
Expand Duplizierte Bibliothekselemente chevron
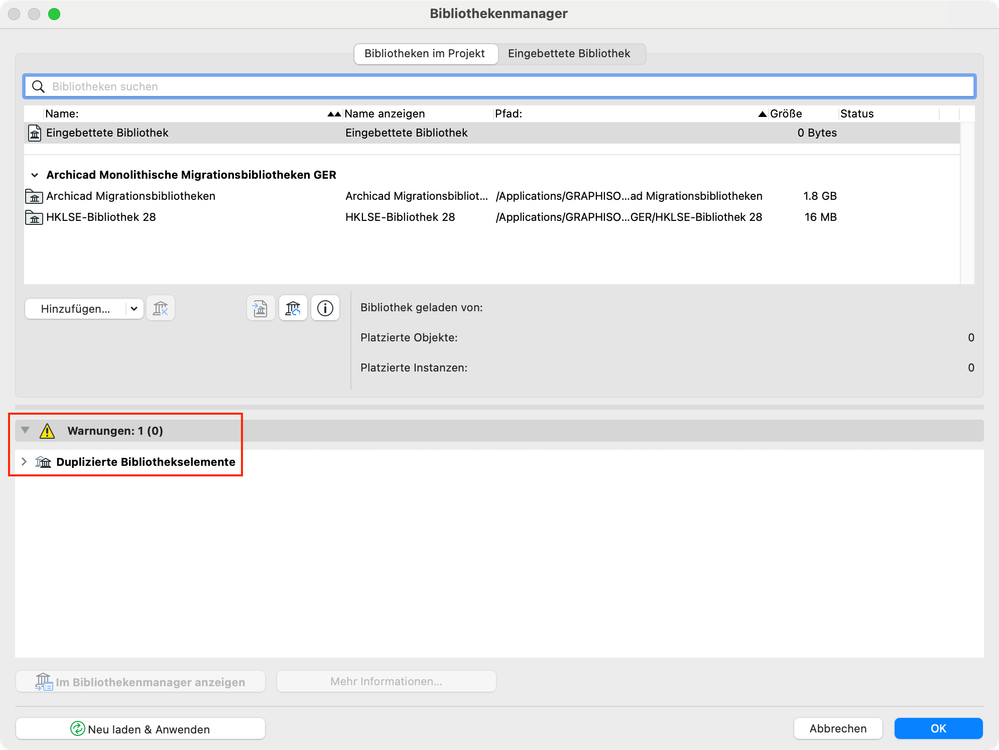point(24,461)
